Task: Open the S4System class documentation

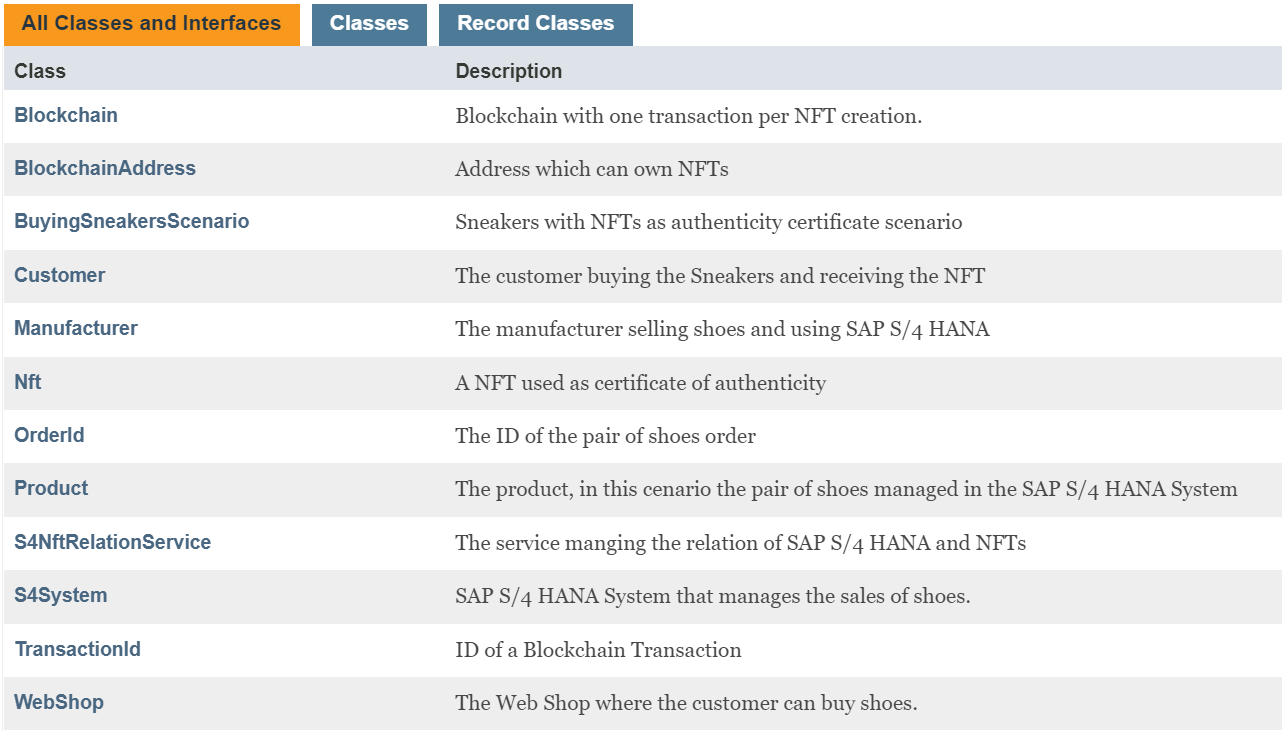Action: [61, 595]
